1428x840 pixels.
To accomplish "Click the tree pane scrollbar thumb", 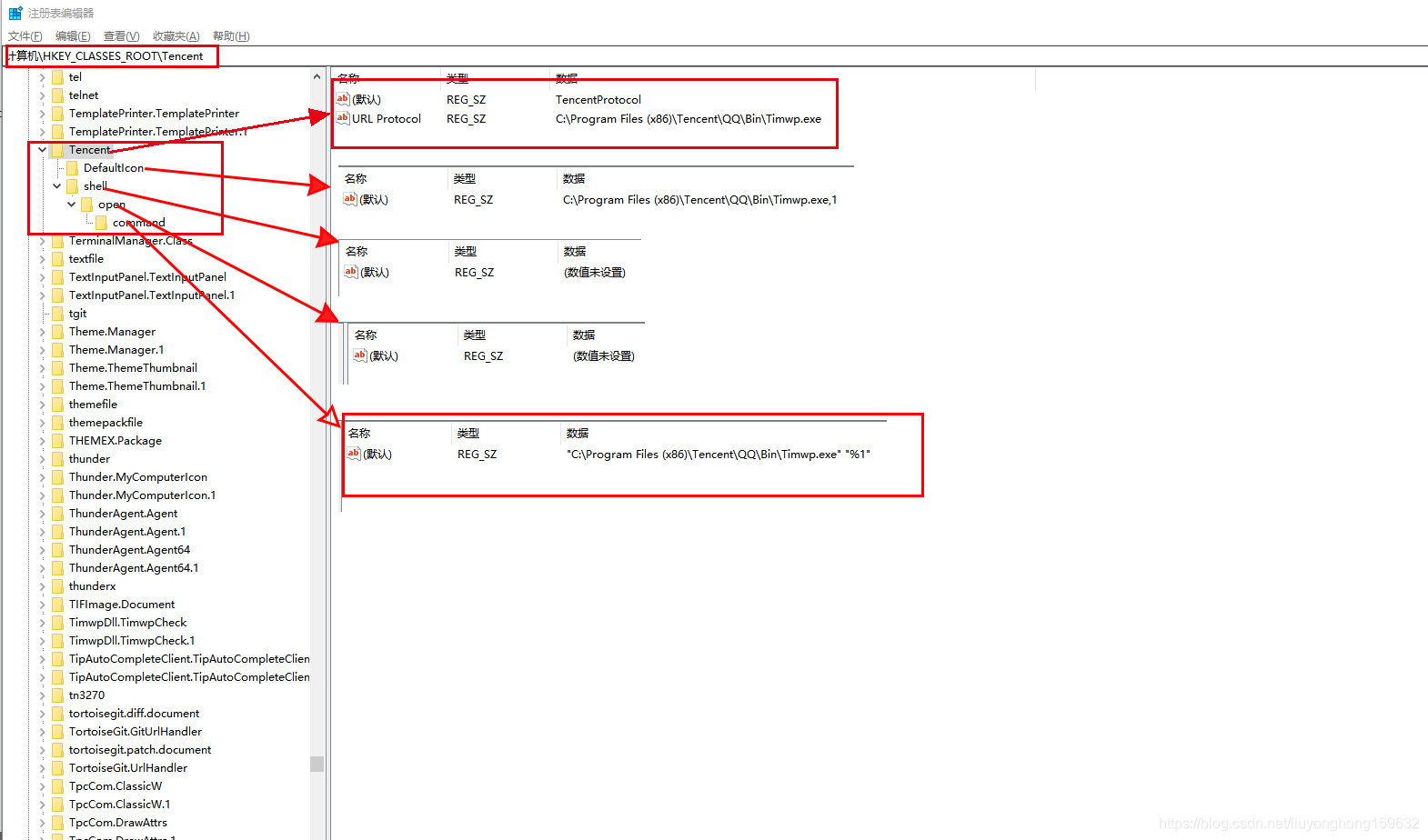I will (317, 764).
